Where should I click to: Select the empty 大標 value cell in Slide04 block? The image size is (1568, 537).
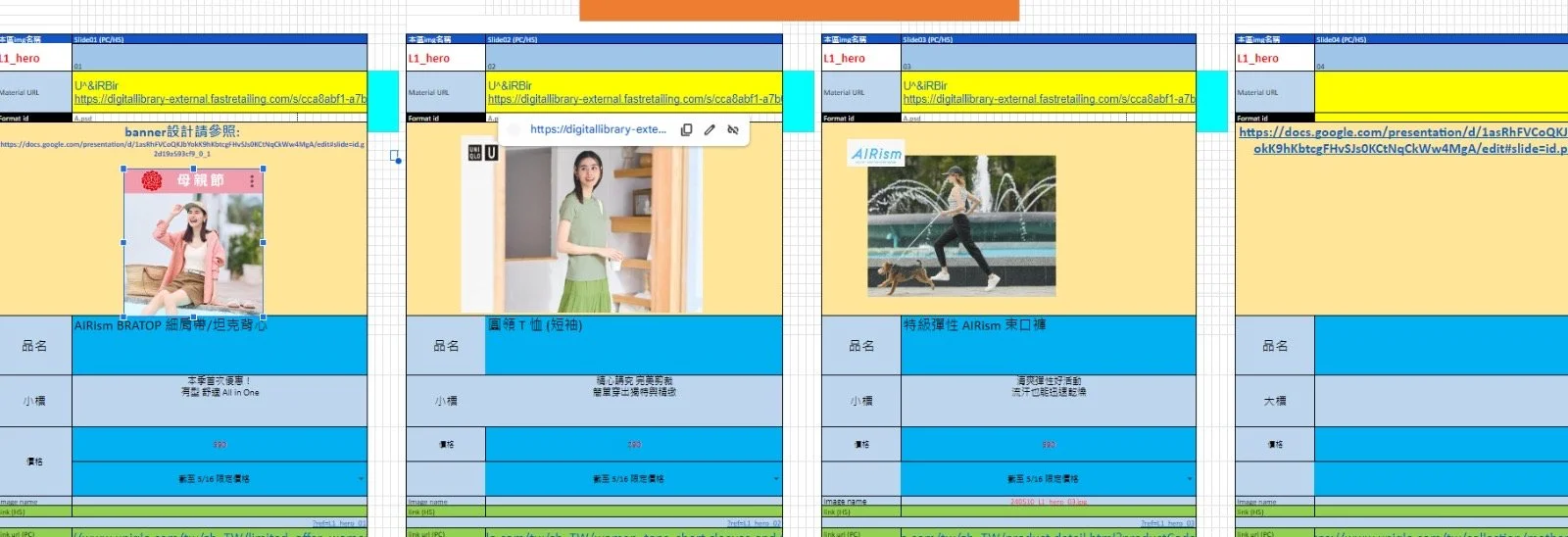1441,401
